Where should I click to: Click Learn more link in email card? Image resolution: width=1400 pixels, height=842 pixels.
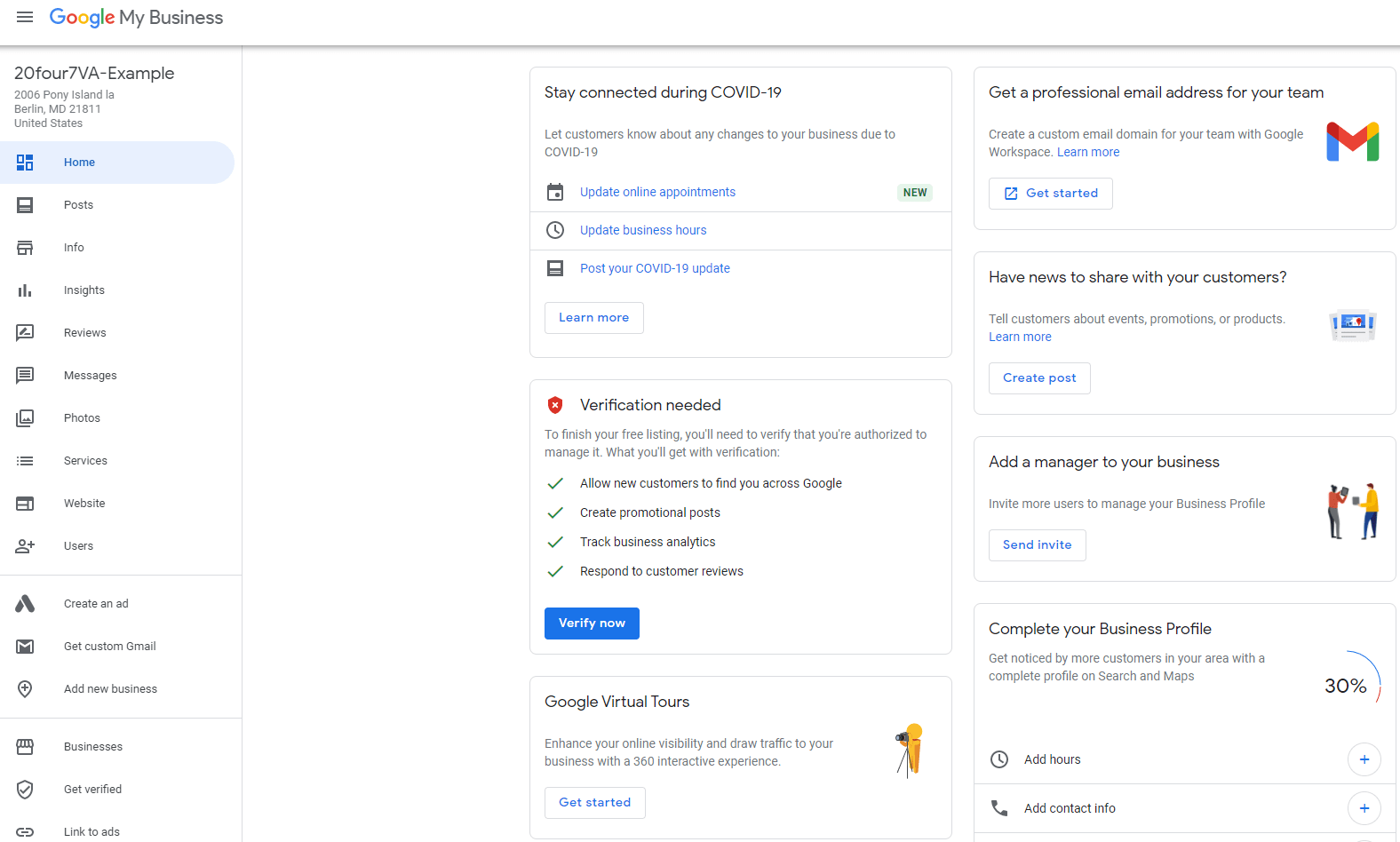pos(1088,152)
